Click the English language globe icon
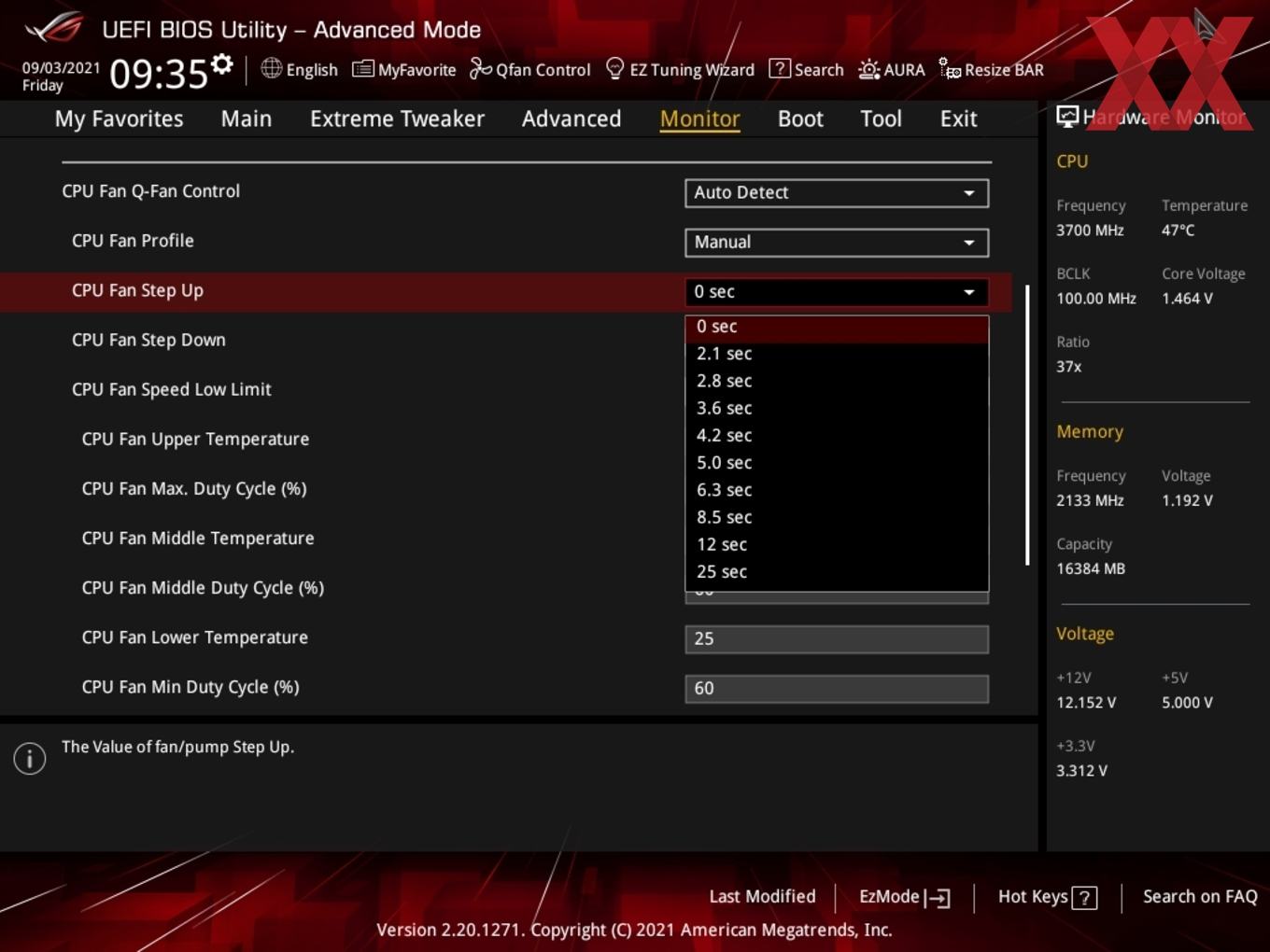The image size is (1270, 952). (271, 68)
